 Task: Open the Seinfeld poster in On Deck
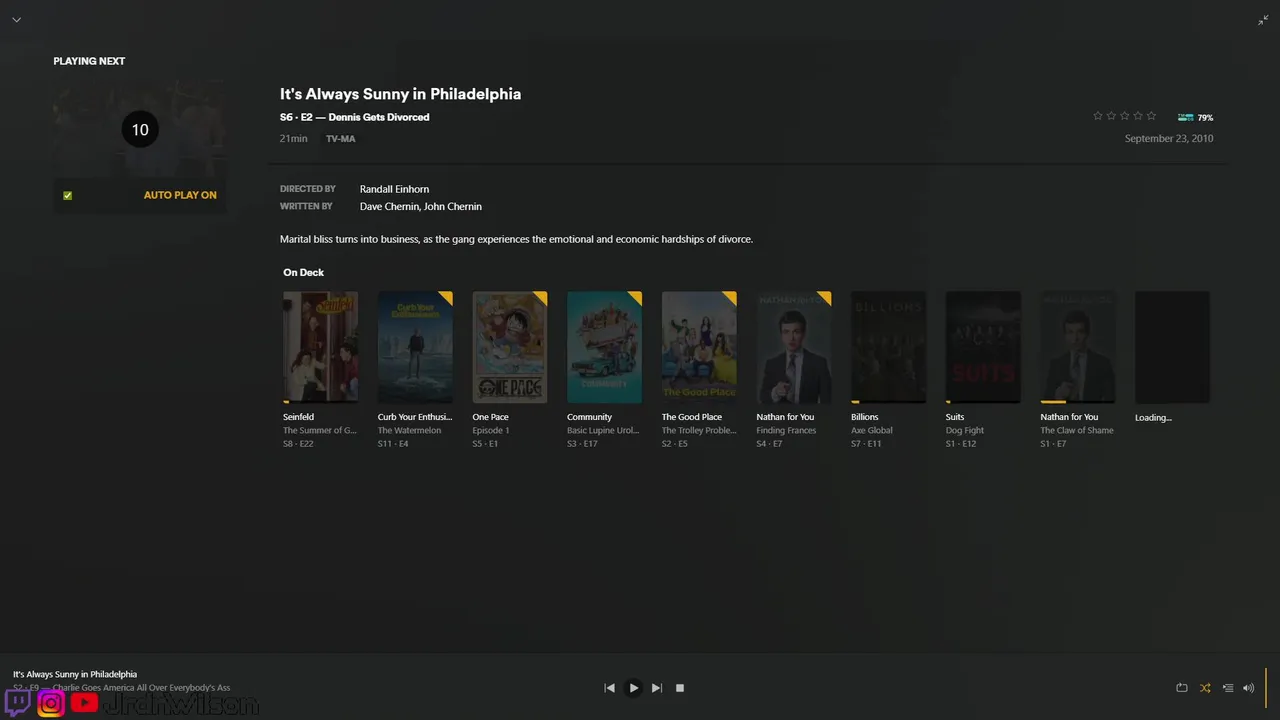click(x=320, y=347)
